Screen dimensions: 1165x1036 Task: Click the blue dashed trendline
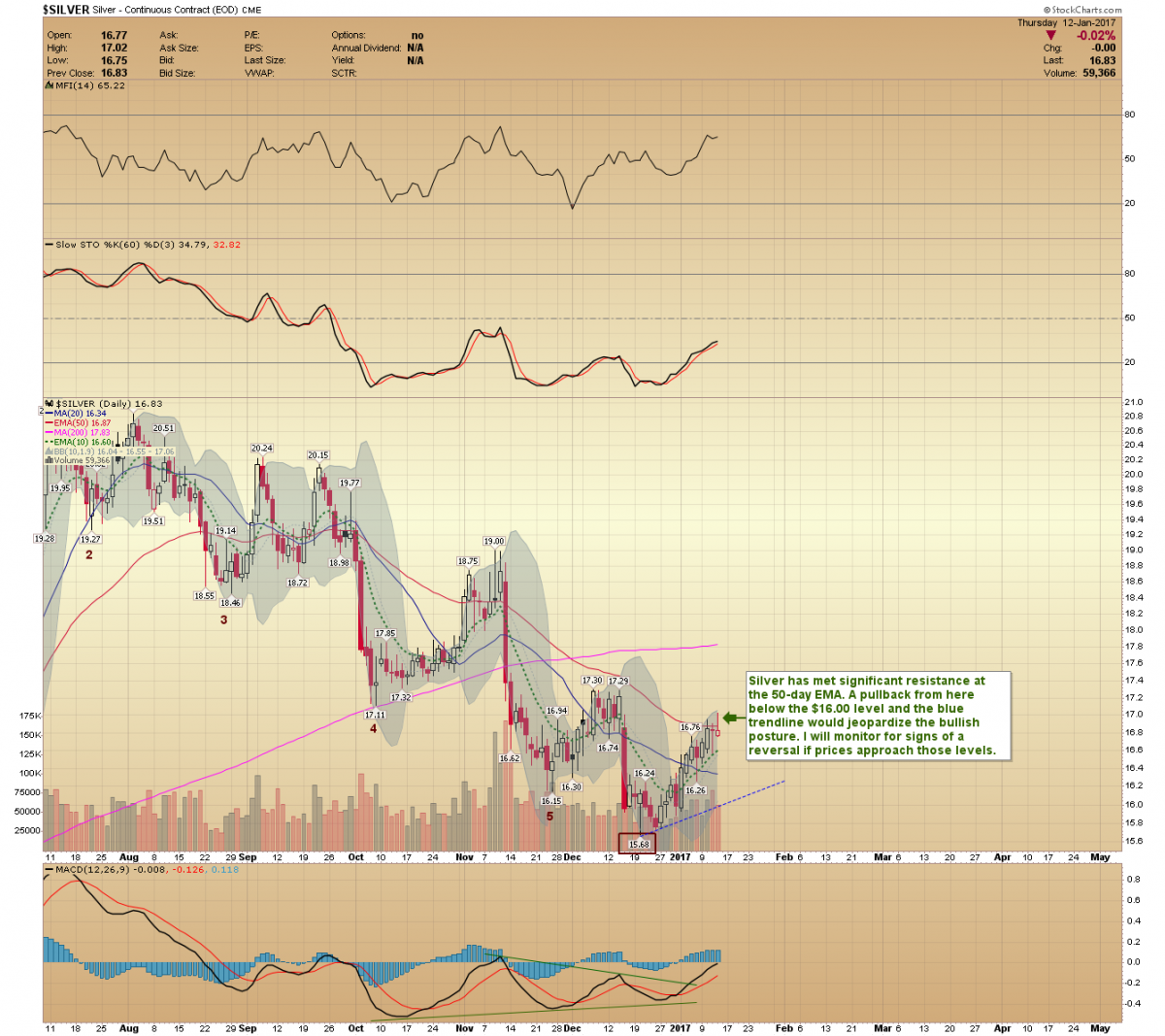[x=738, y=797]
